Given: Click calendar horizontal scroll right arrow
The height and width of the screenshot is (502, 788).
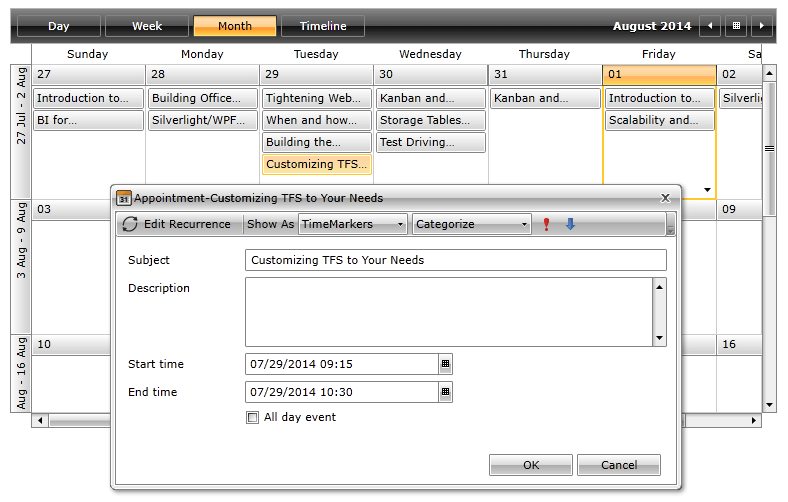Looking at the screenshot, I should tap(753, 420).
